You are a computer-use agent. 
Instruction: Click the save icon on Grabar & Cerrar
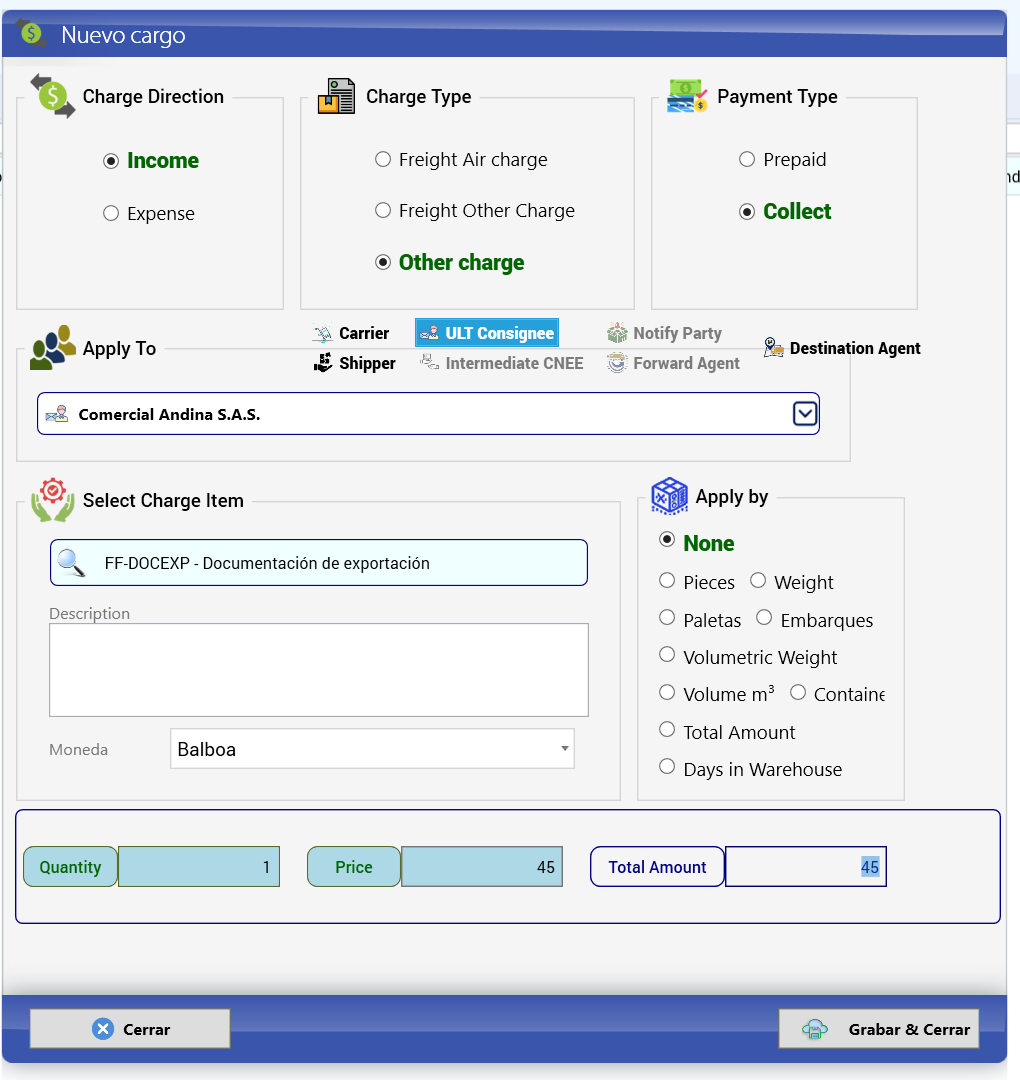pyautogui.click(x=815, y=1029)
